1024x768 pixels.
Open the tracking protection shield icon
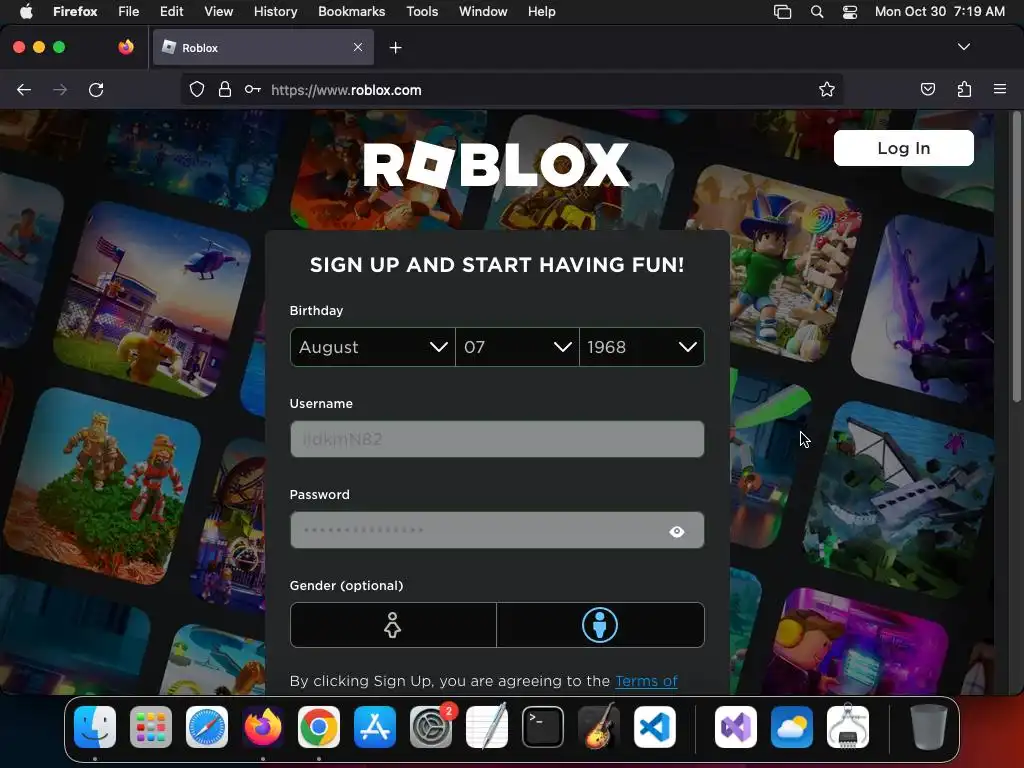point(197,89)
